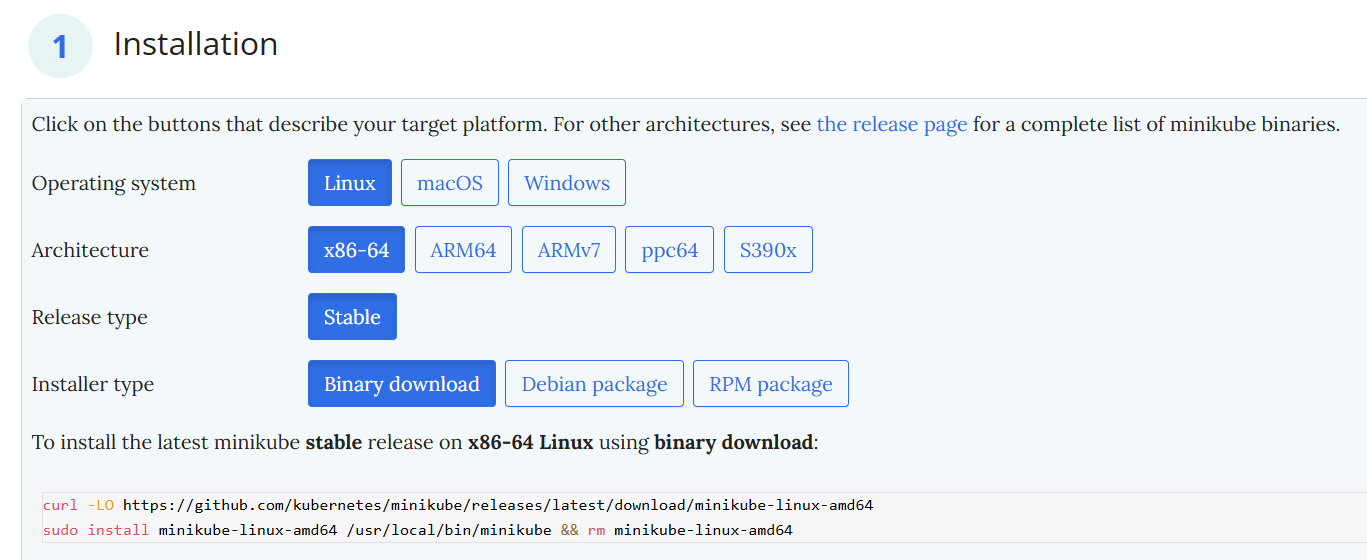
Task: Click the 'To install the latest minikube' sentence
Action: tap(425, 442)
